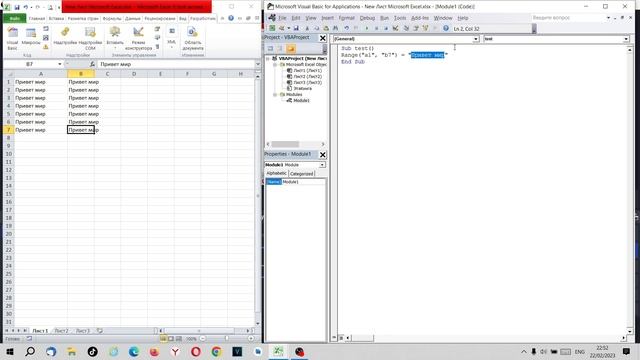Click the Excel help question mark icon

(231, 18)
